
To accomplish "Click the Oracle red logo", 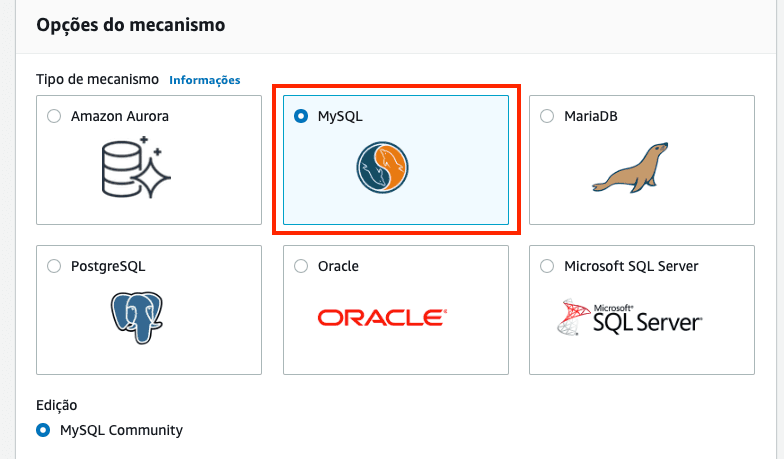I will click(x=382, y=318).
